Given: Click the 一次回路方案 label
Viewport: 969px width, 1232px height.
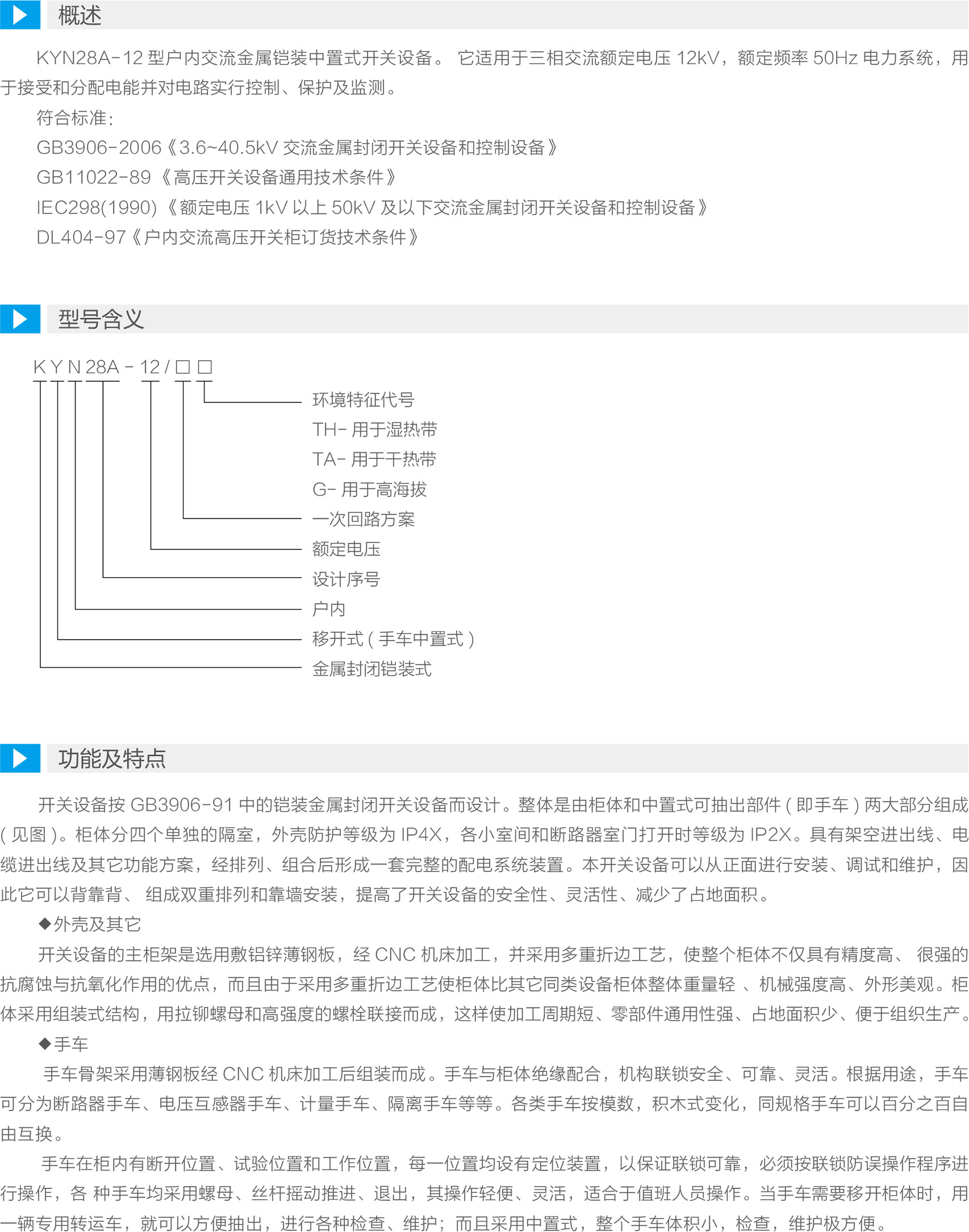Looking at the screenshot, I should 363,519.
